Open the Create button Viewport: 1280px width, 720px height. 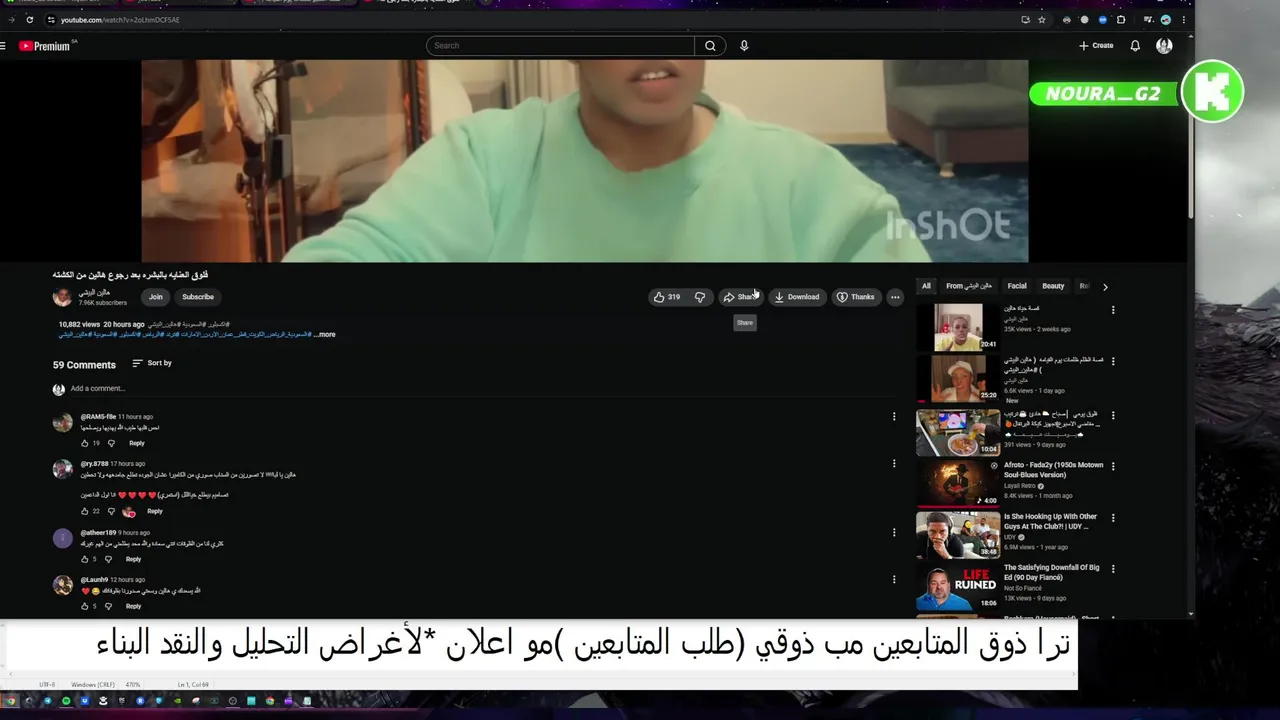click(x=1096, y=46)
